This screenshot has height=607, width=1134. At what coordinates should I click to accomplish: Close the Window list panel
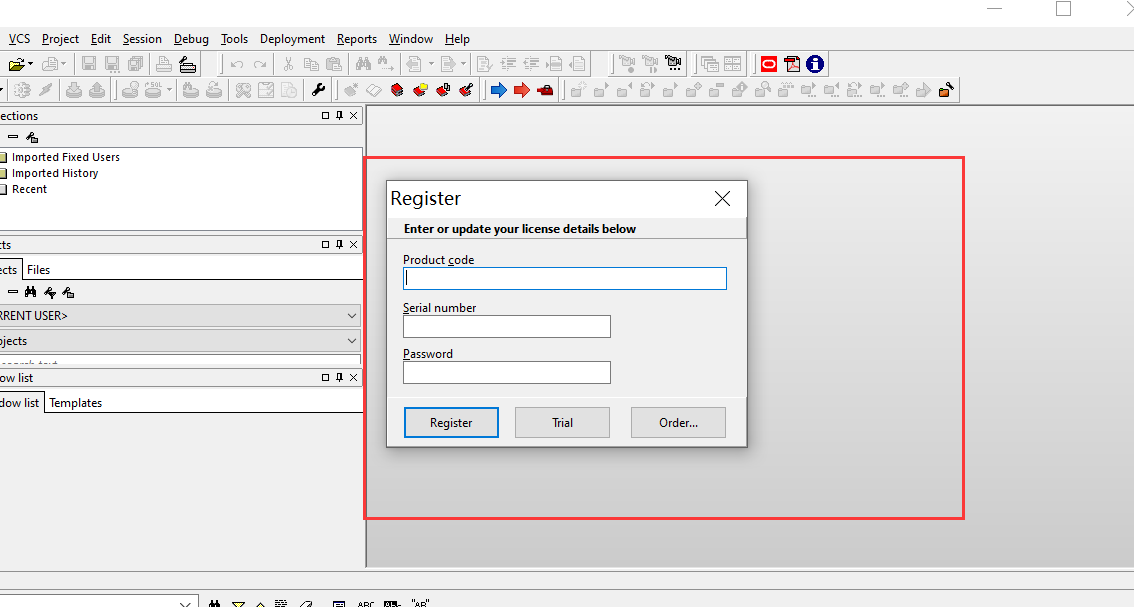[x=354, y=378]
